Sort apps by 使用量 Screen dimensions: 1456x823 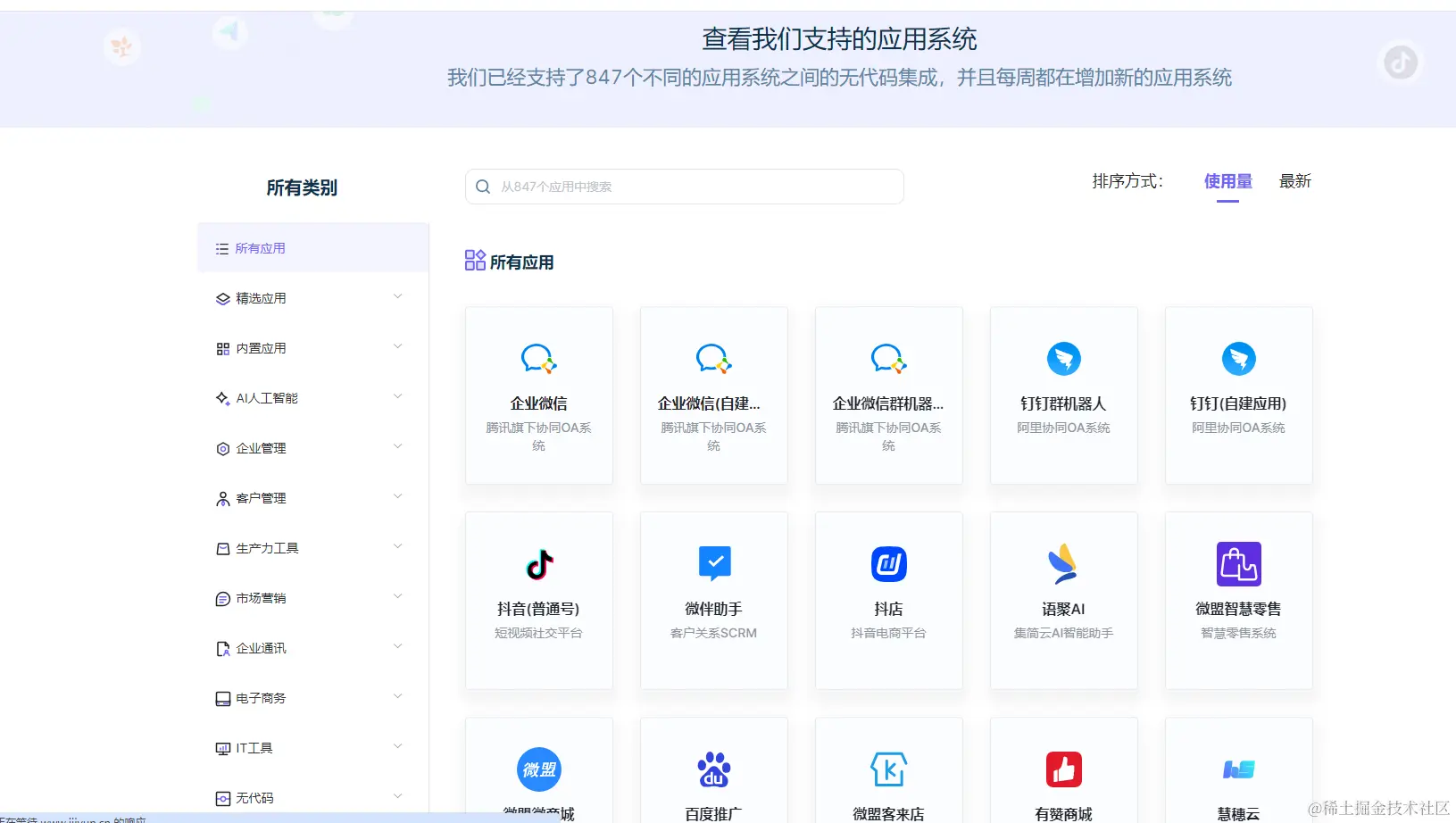point(1227,182)
